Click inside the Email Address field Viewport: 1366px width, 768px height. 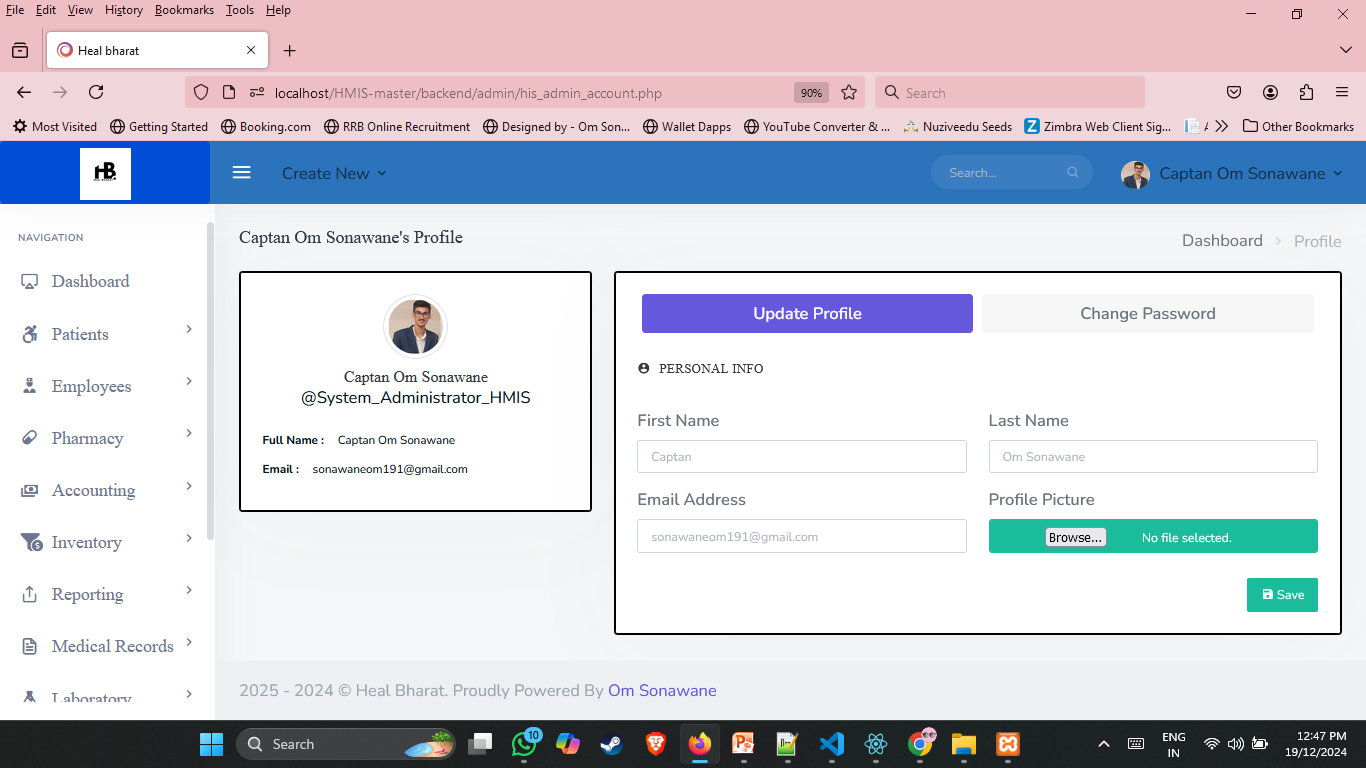[x=800, y=536]
